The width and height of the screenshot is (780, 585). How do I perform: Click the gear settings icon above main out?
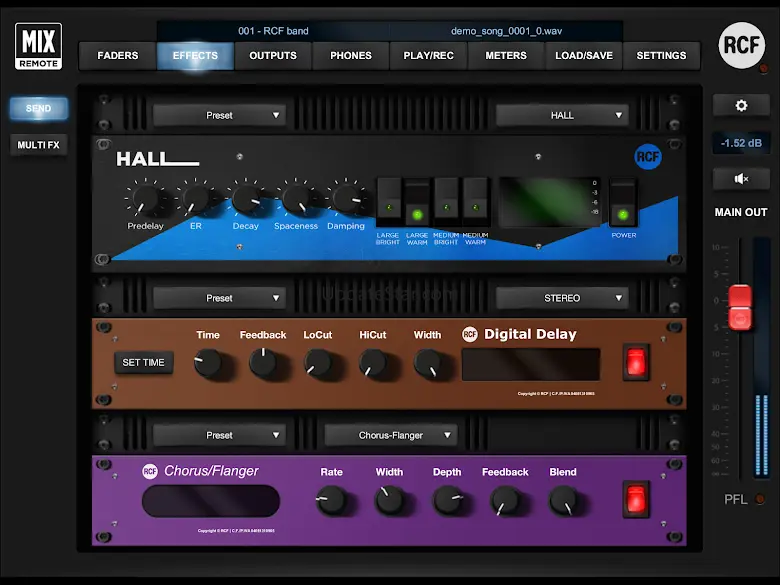(741, 106)
